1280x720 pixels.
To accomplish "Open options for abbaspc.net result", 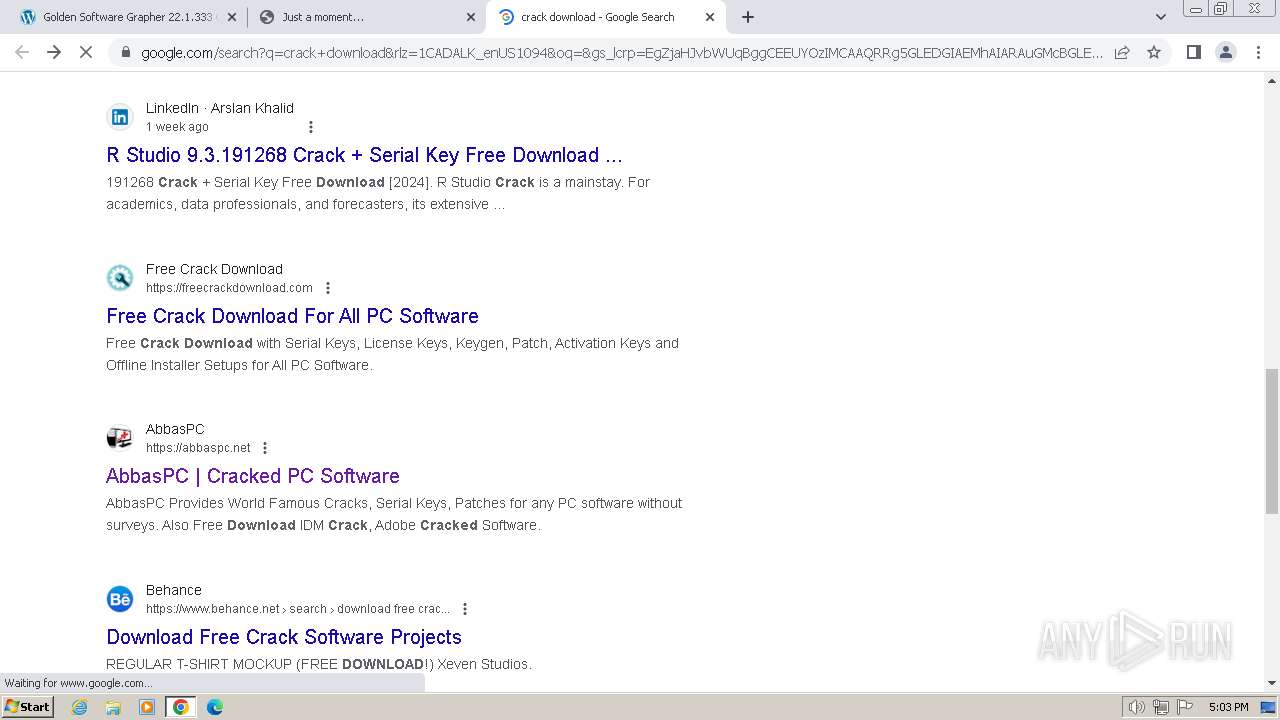I will coord(265,448).
